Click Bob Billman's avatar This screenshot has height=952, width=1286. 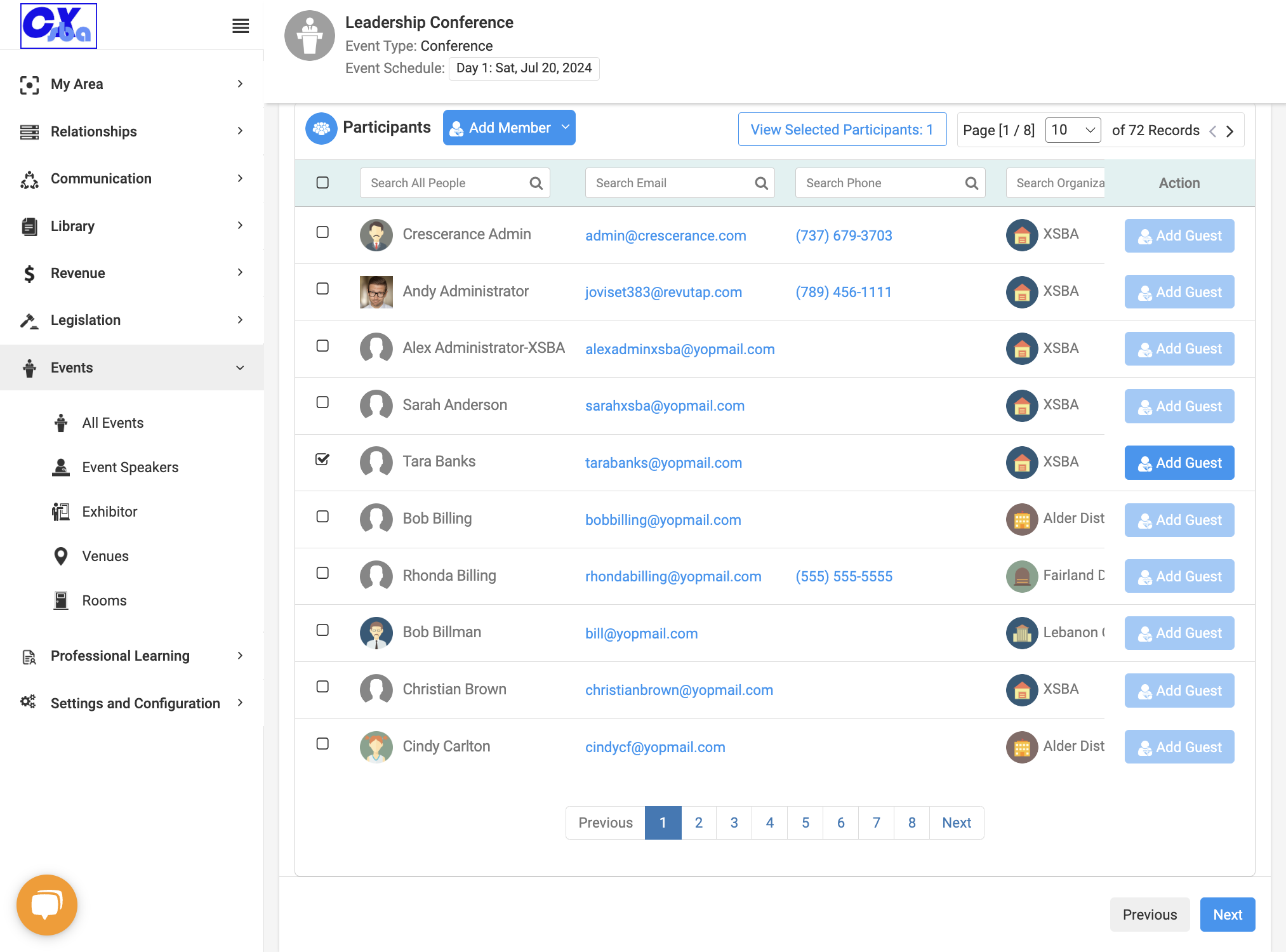(376, 633)
